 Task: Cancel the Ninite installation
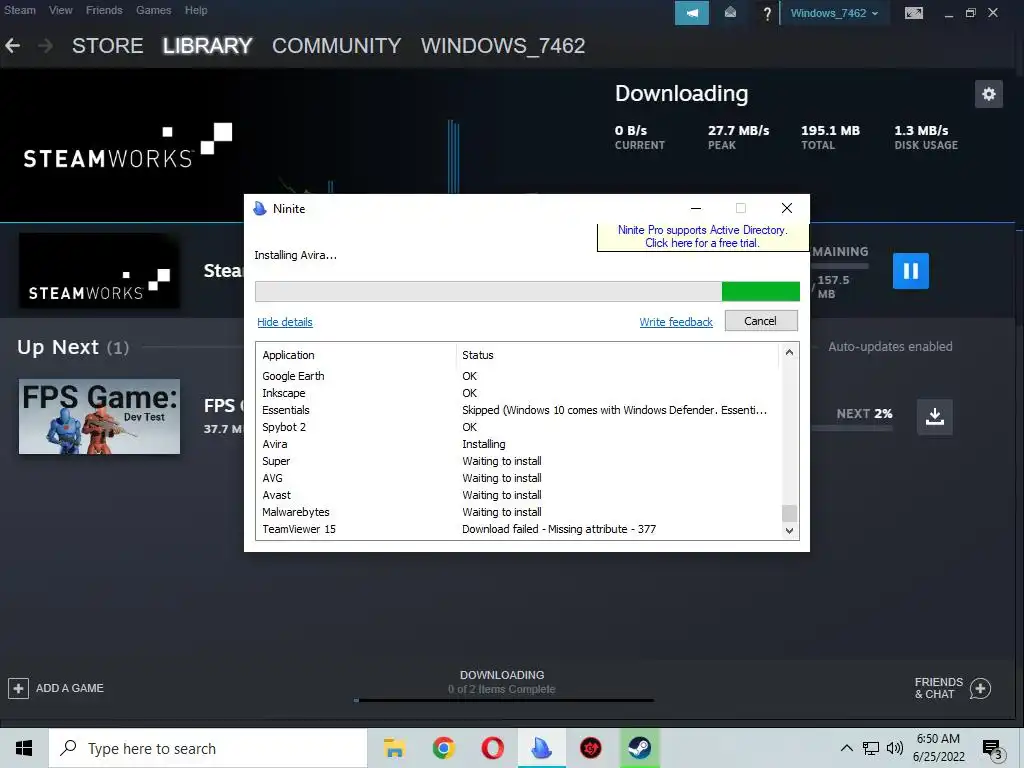[x=761, y=321]
